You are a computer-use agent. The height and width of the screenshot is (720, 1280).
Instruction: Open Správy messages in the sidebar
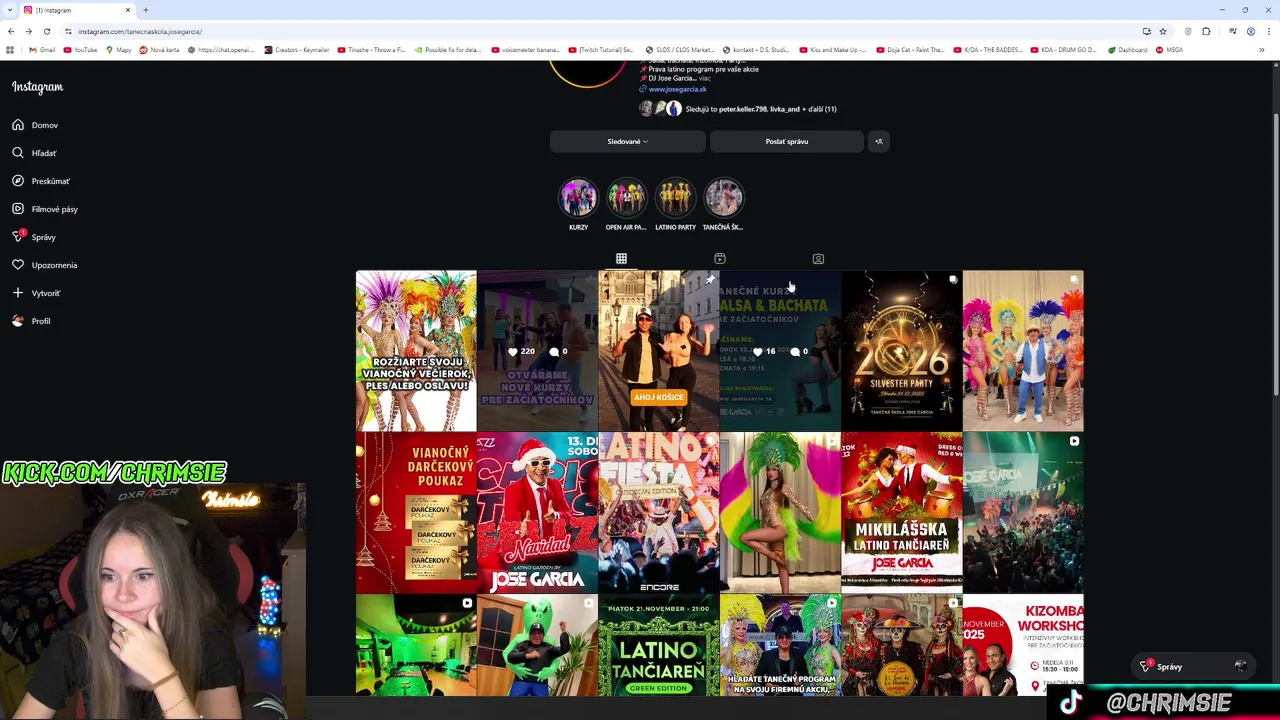tap(34, 237)
